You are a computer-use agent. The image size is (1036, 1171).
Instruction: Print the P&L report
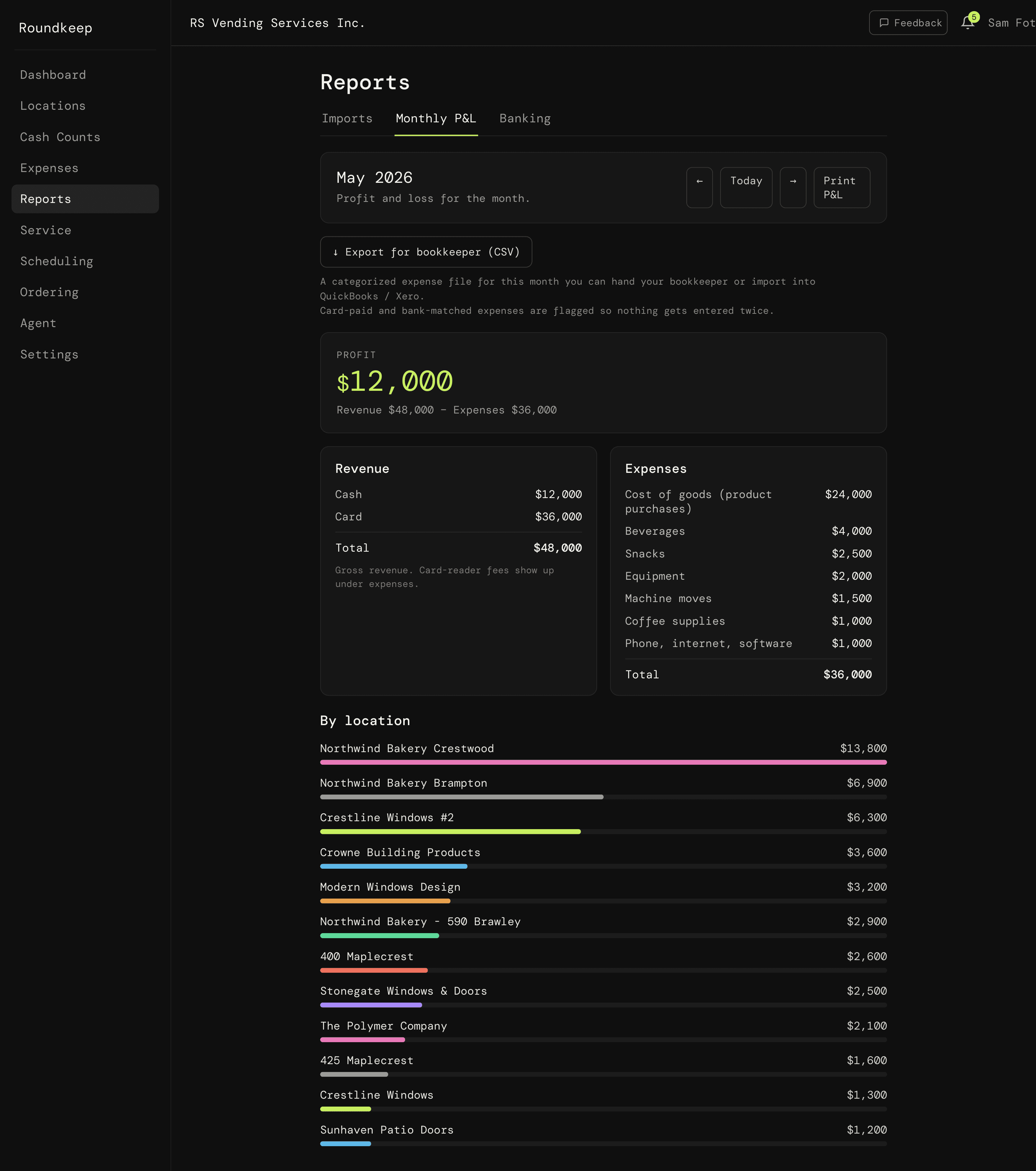pyautogui.click(x=841, y=187)
